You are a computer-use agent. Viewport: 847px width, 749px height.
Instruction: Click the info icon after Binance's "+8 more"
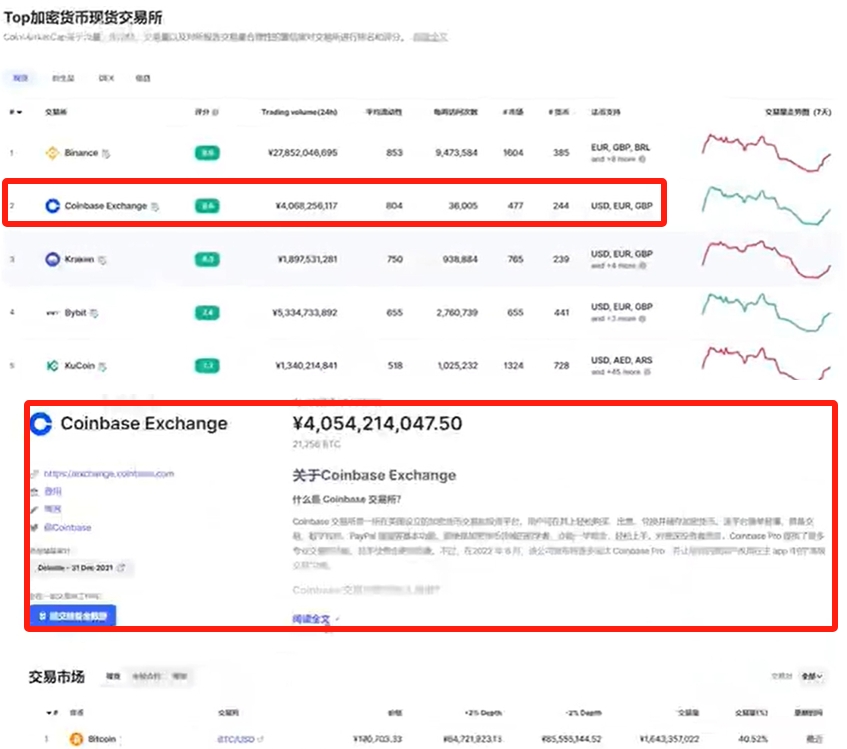[x=642, y=159]
